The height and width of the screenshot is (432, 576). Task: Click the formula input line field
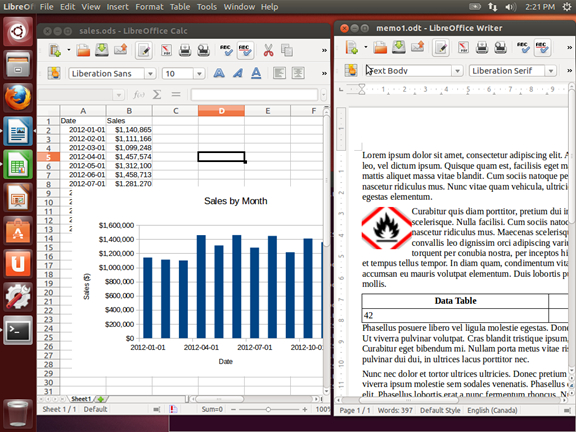click(254, 95)
